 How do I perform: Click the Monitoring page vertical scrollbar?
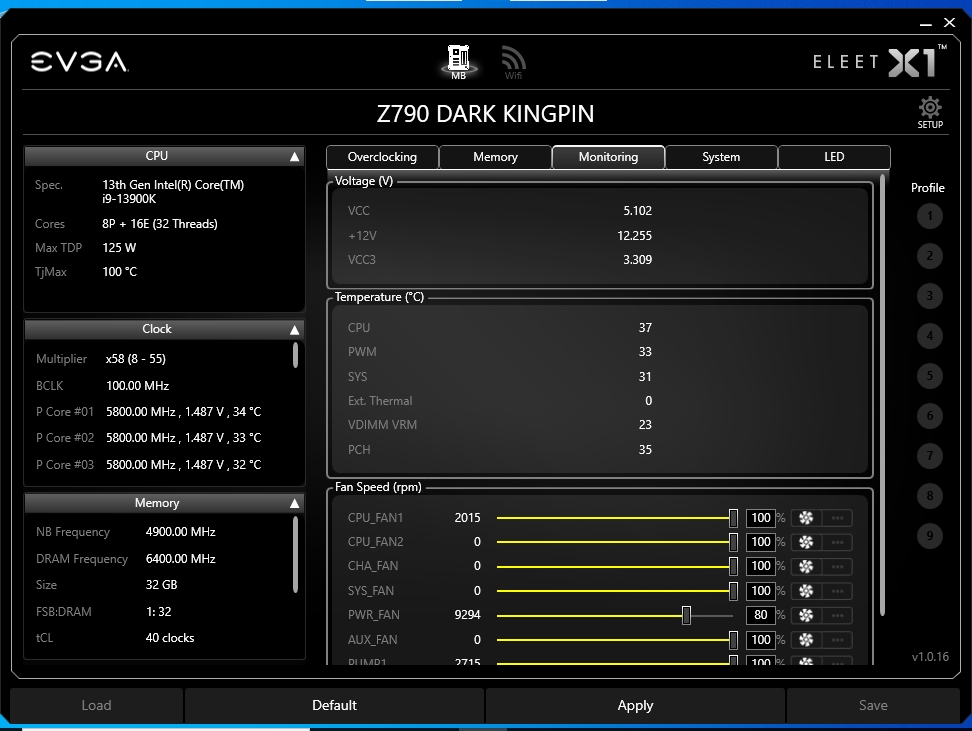(882, 397)
